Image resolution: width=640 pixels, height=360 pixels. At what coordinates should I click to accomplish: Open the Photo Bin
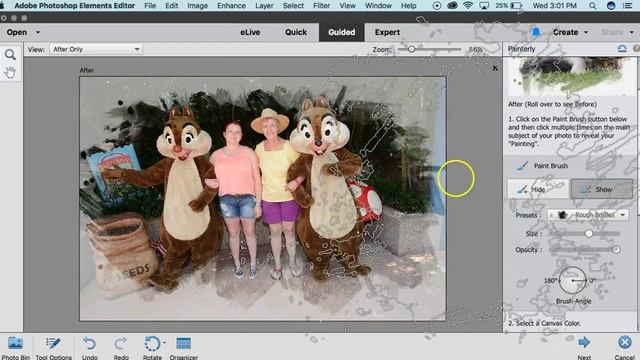(16, 347)
